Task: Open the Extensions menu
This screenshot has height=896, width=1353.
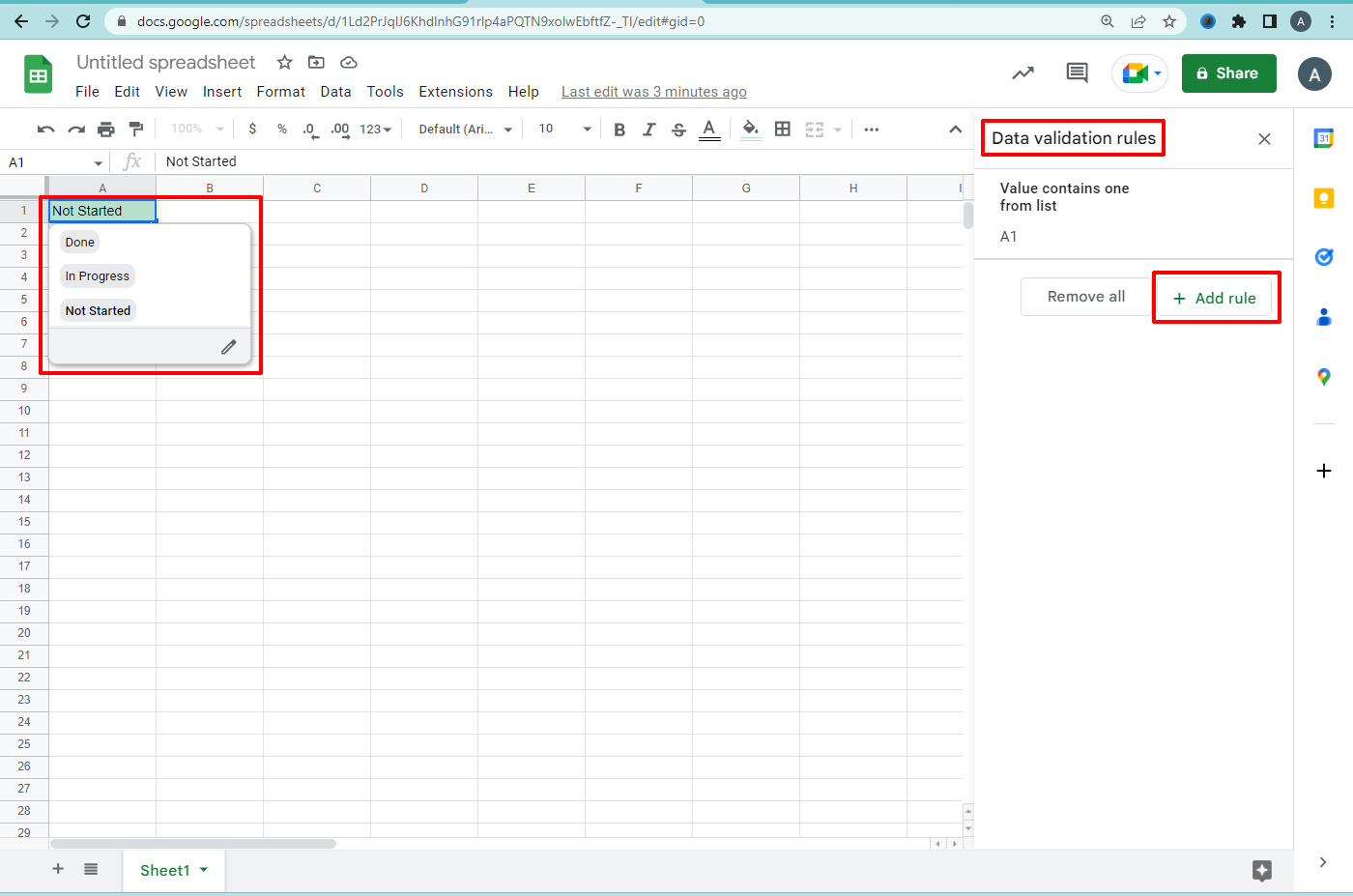Action: [x=455, y=92]
